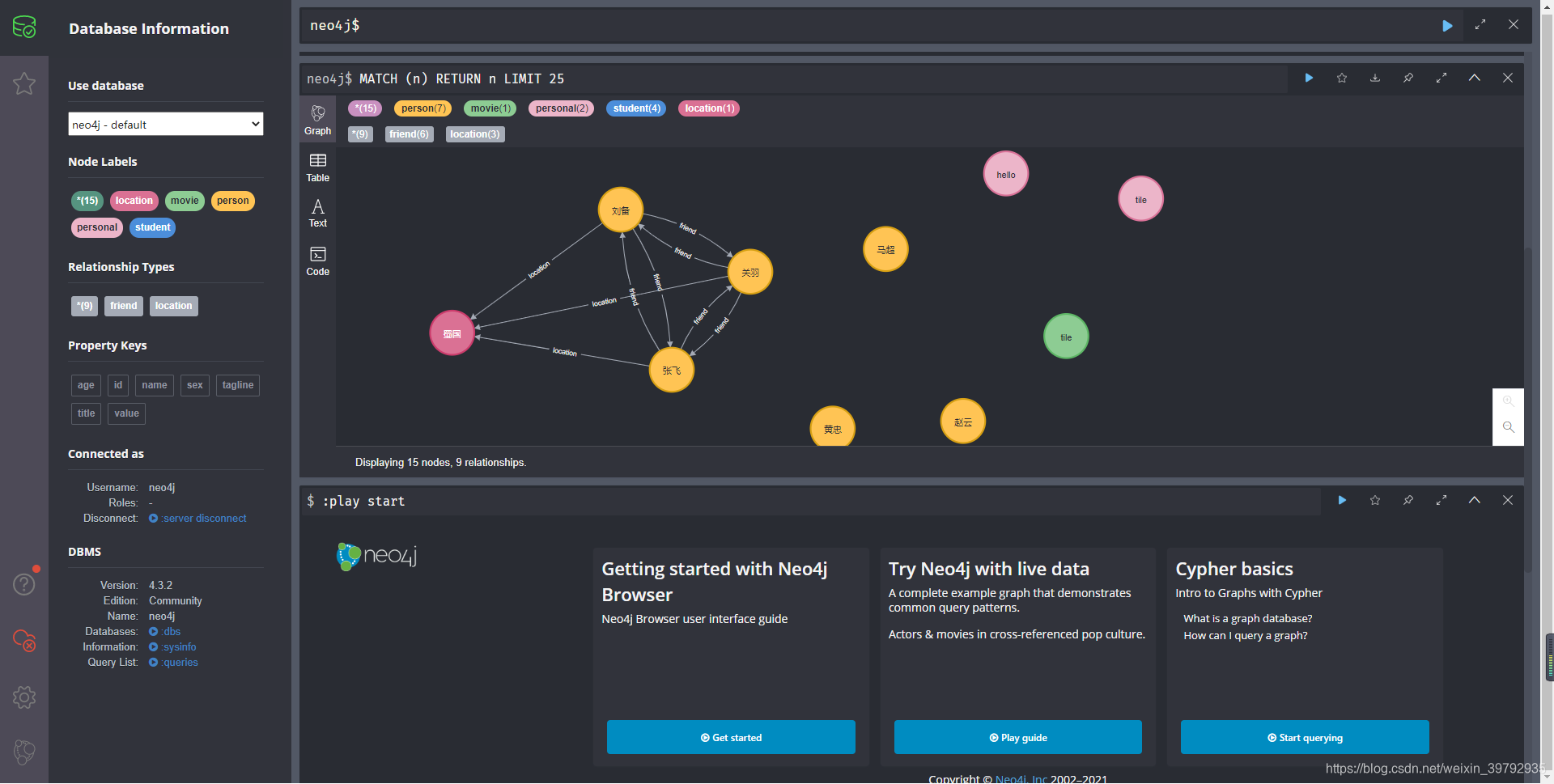Collapse the MATCH query frame
Screen dimensions: 1554x784
point(1474,78)
